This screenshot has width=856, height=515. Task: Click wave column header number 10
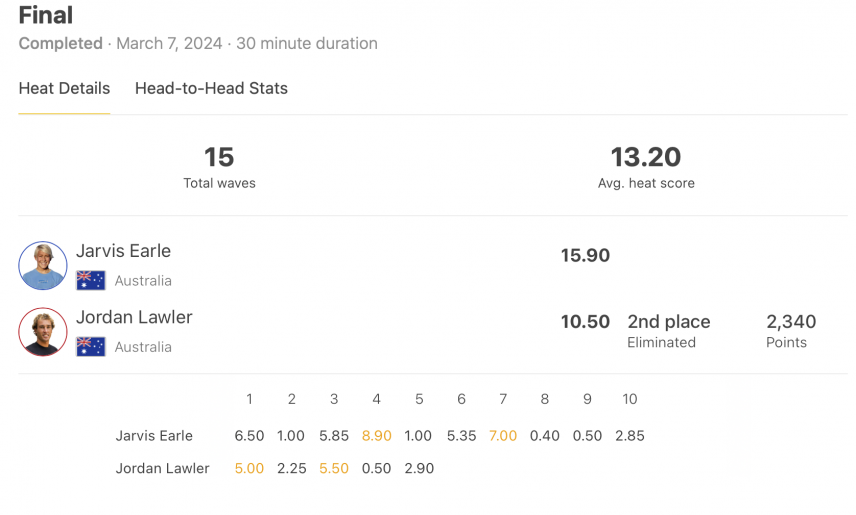pos(629,399)
